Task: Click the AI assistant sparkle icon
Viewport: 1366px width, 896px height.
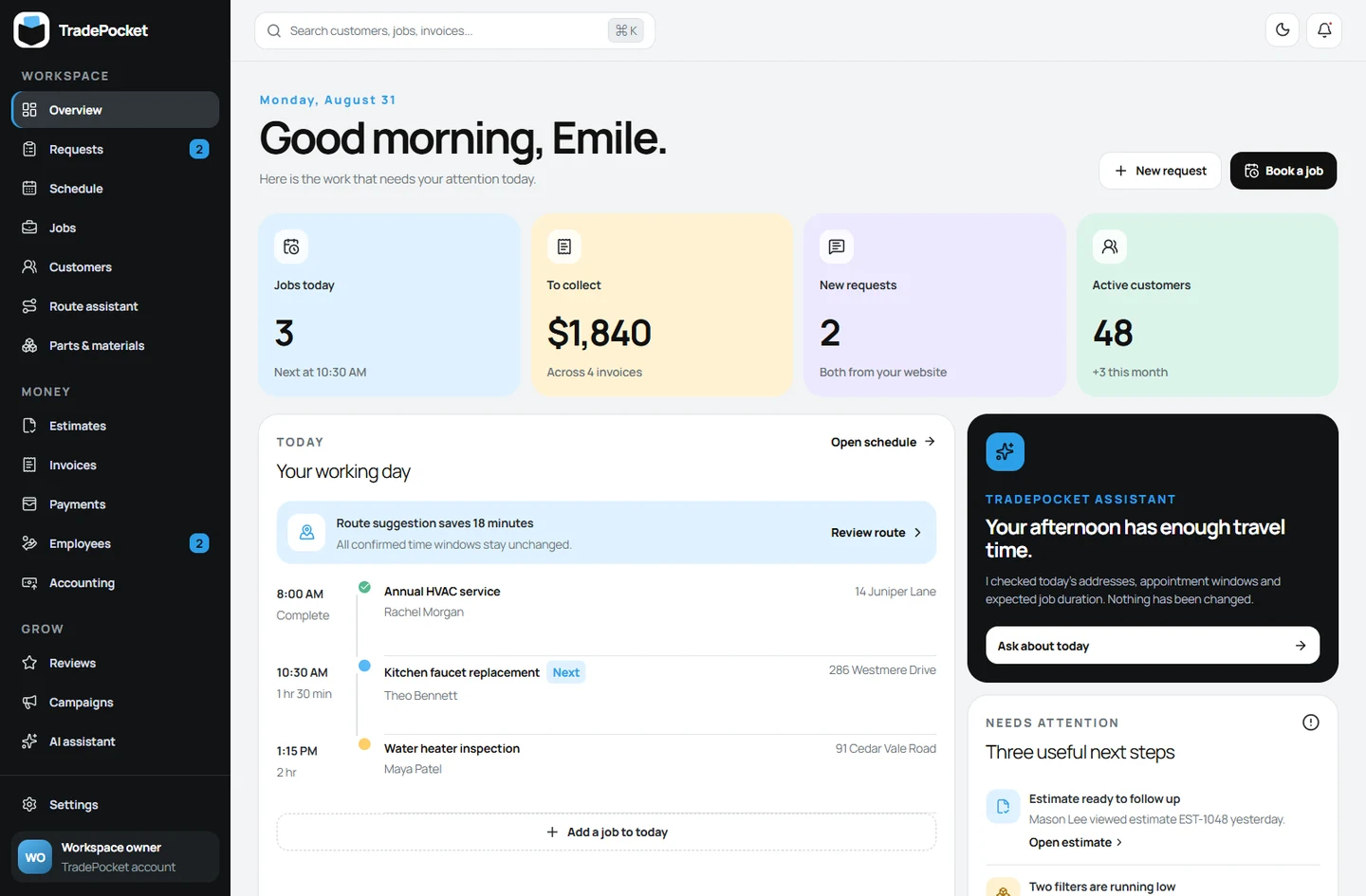Action: (x=29, y=741)
